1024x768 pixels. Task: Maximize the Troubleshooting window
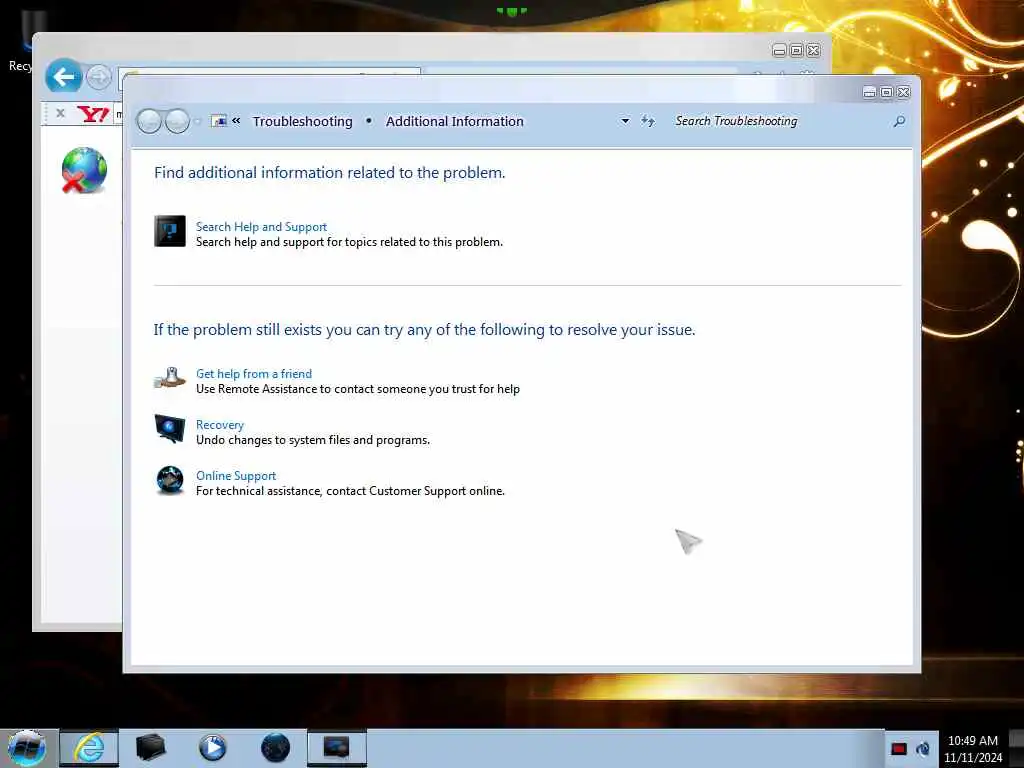pos(886,92)
